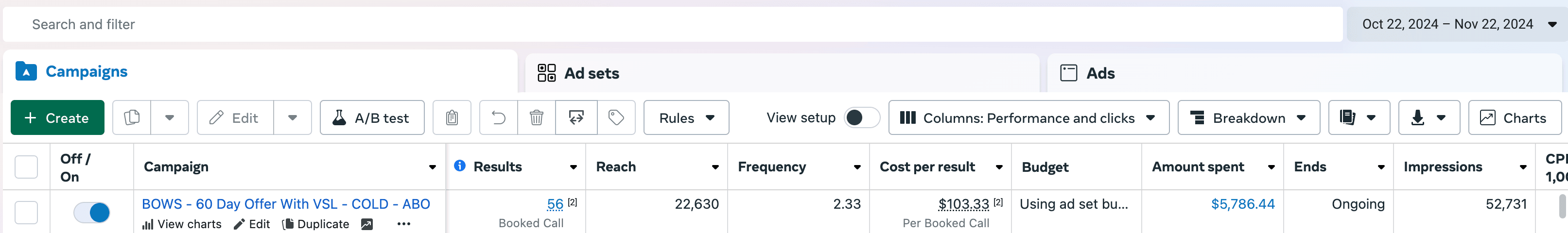This screenshot has width=1568, height=233.
Task: Click the undo arrow icon
Action: [x=499, y=117]
